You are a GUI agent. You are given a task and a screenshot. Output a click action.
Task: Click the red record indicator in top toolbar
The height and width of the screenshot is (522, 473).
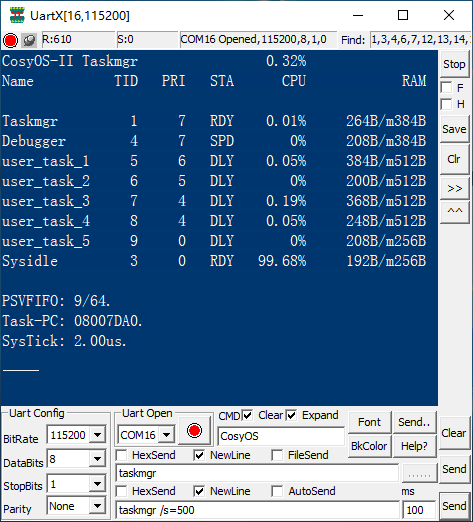tap(10, 40)
